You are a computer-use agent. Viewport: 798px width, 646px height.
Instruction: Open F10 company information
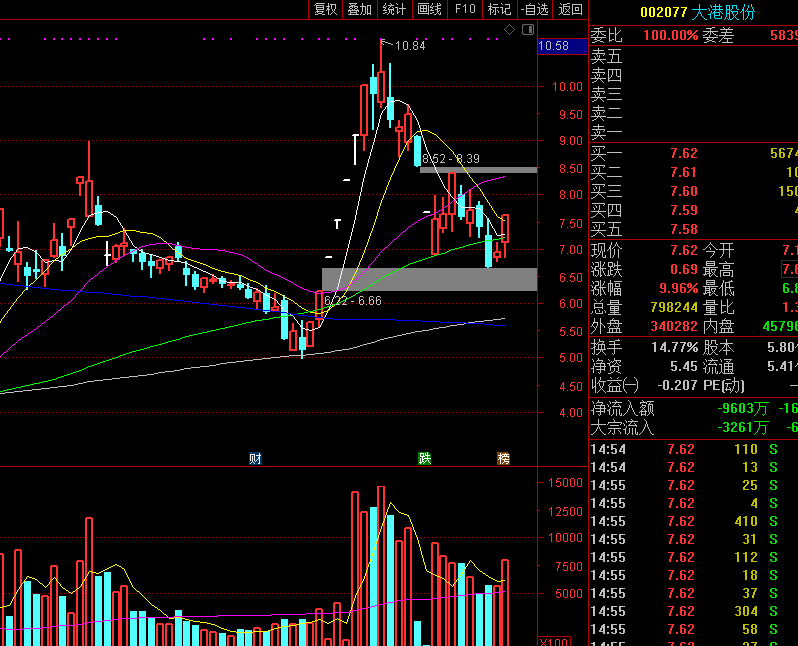[x=465, y=10]
